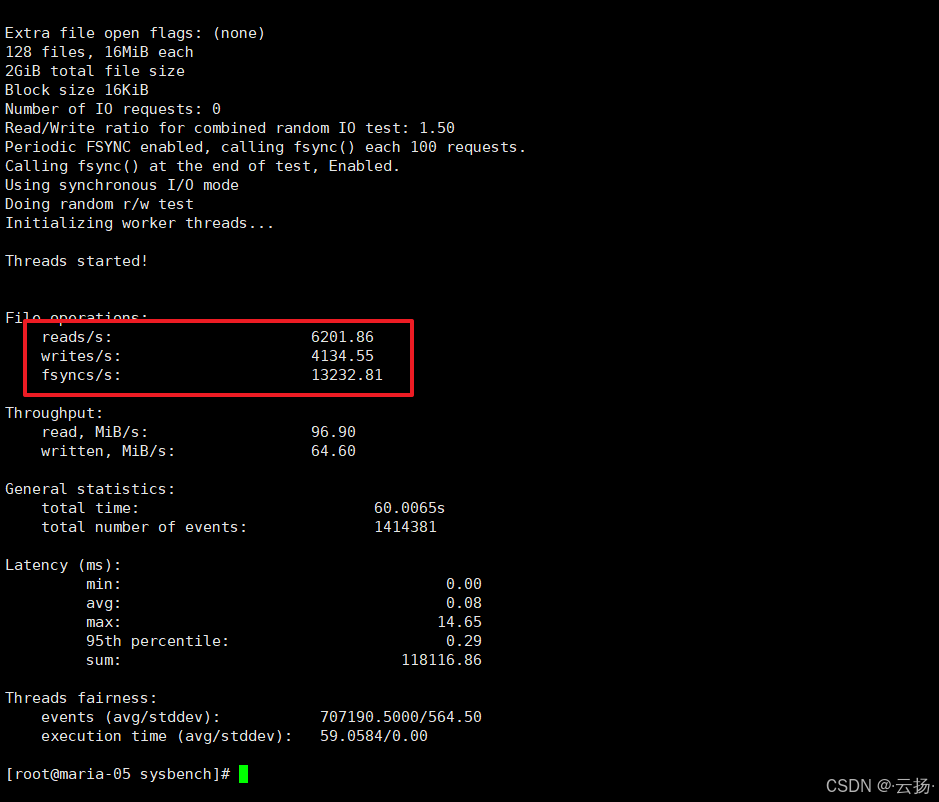The image size is (939, 802).
Task: Click the 'Initializing worker threads...' line
Action: coord(140,223)
